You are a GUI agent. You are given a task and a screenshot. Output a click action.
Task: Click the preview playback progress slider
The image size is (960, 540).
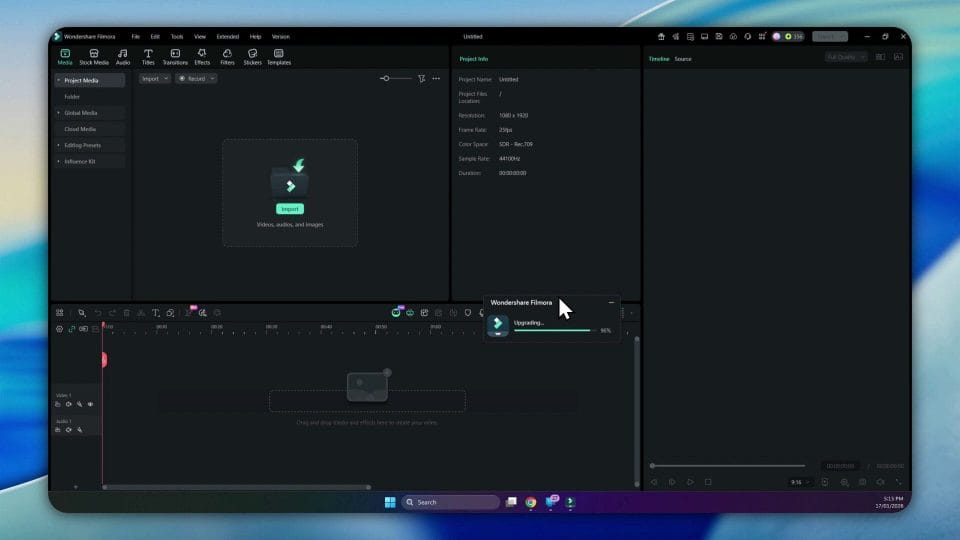point(727,466)
